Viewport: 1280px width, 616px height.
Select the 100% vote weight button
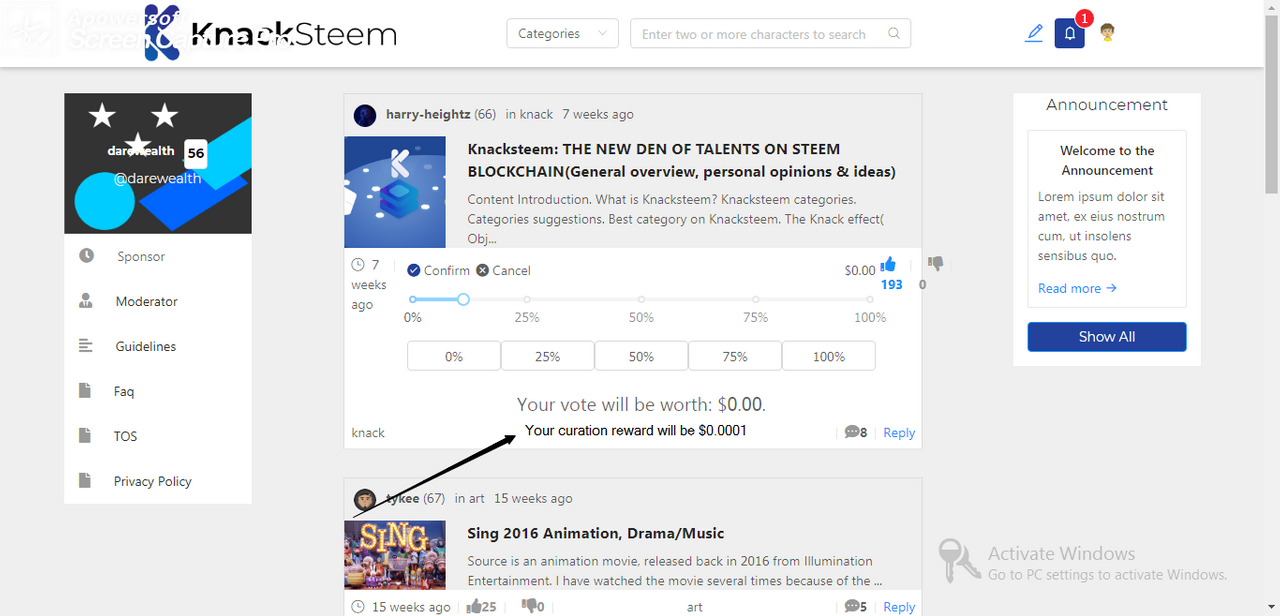(x=829, y=356)
